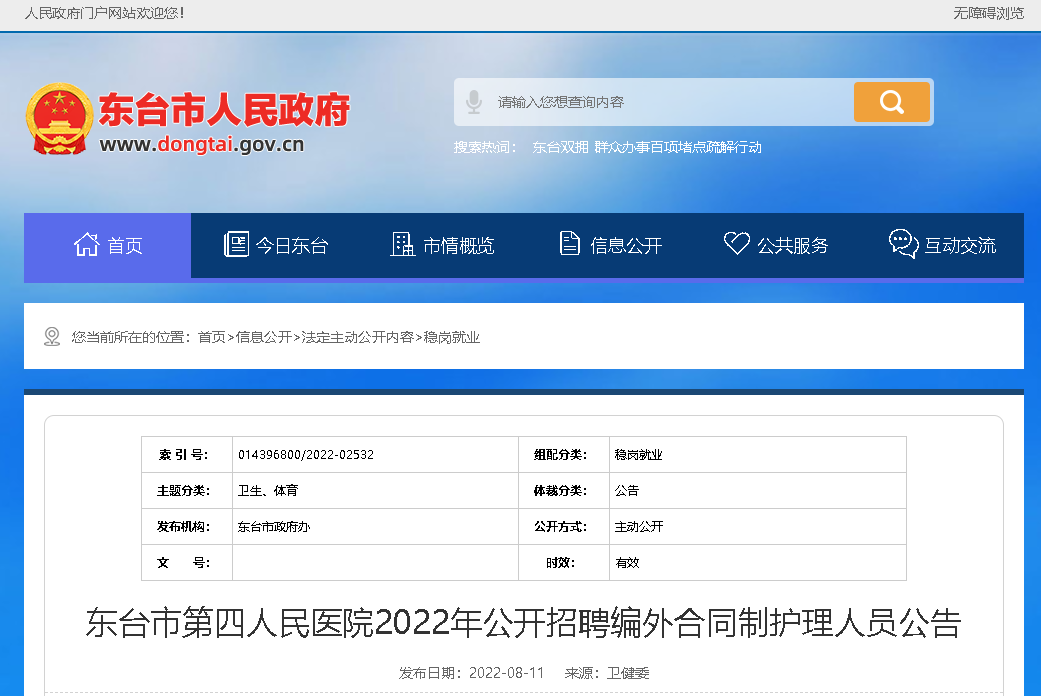Open the 无障碍浏览 accessibility link

pos(988,13)
